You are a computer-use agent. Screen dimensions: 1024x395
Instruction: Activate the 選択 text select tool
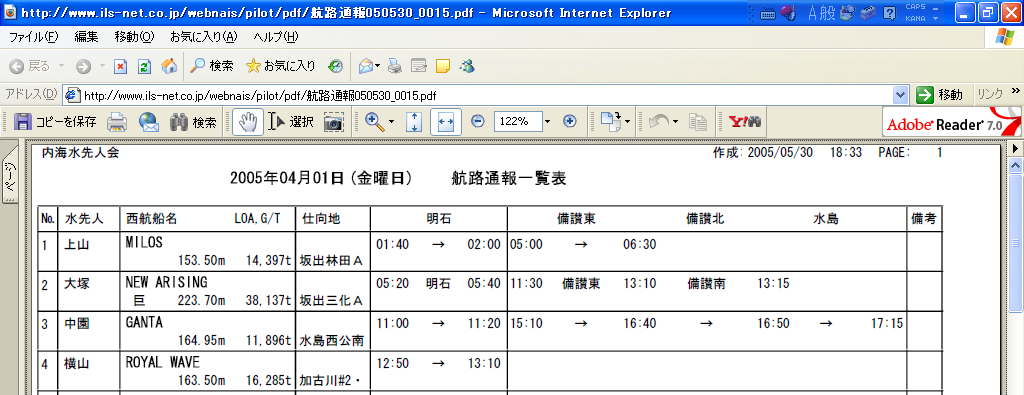(x=291, y=121)
